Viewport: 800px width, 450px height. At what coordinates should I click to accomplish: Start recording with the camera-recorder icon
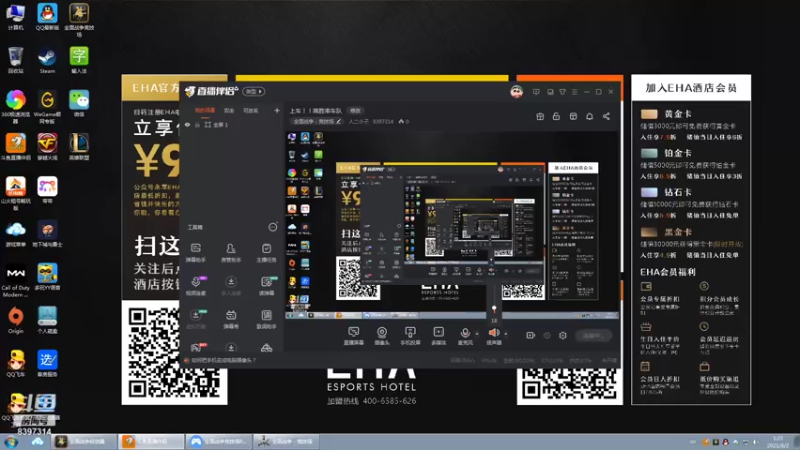point(530,335)
